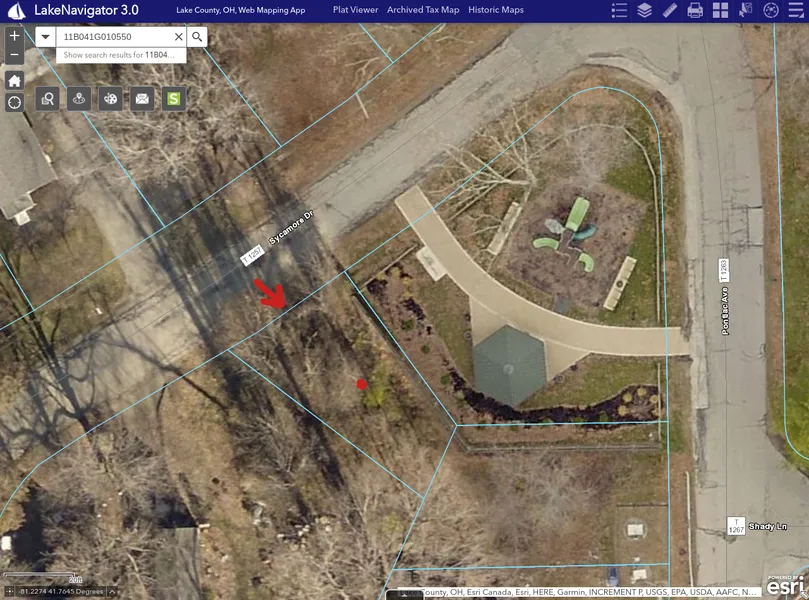Open the Layer List panel
The width and height of the screenshot is (809, 600).
[645, 10]
